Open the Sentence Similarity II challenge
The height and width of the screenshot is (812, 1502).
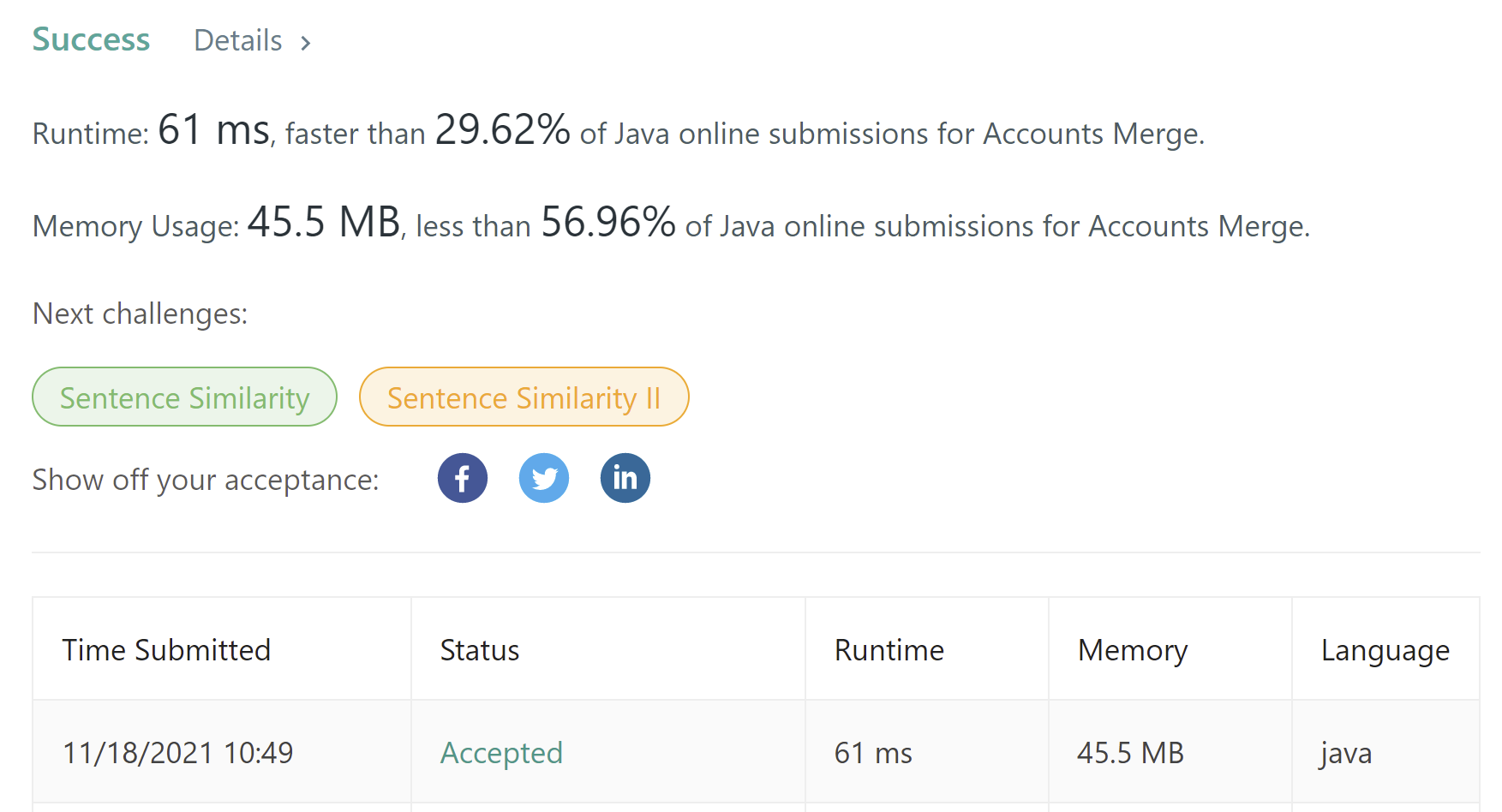pos(524,397)
